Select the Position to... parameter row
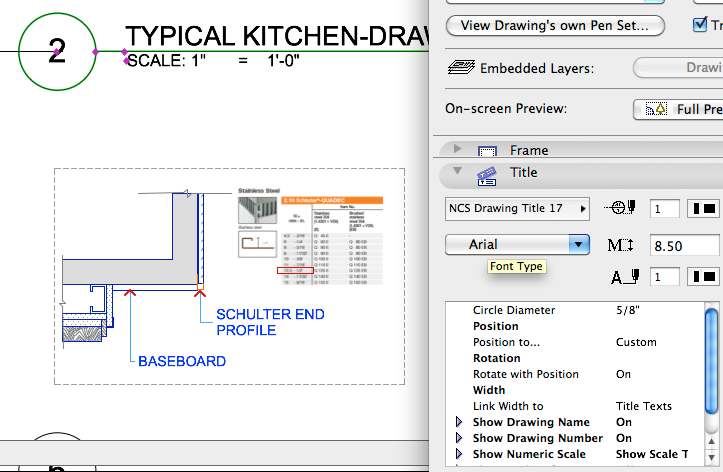This screenshot has height=472, width=723. [x=575, y=342]
